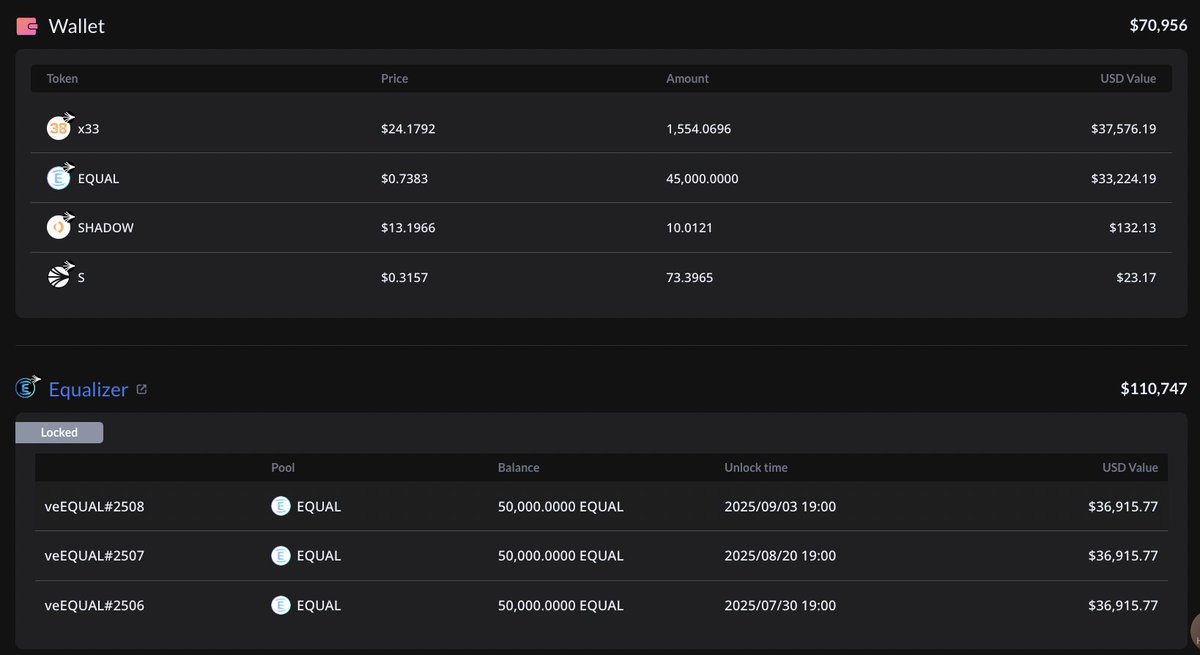
Task: Open the Equalizer protocol link
Action: (x=88, y=390)
